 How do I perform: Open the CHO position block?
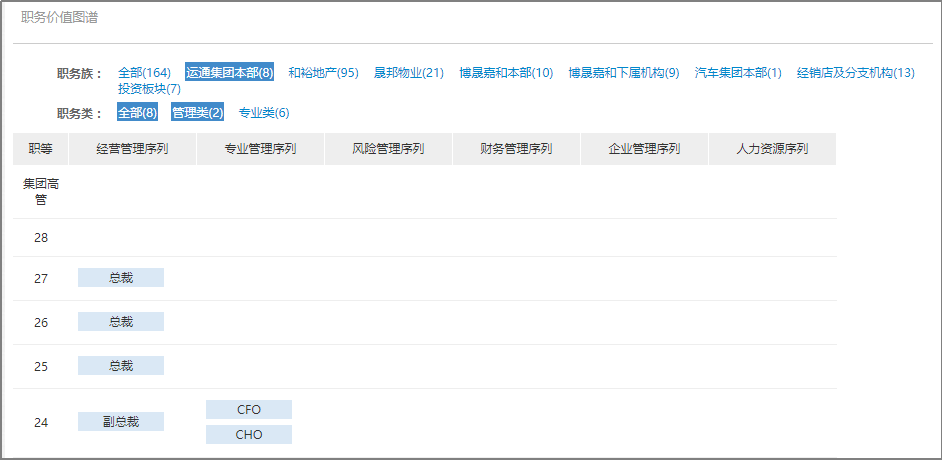click(249, 435)
